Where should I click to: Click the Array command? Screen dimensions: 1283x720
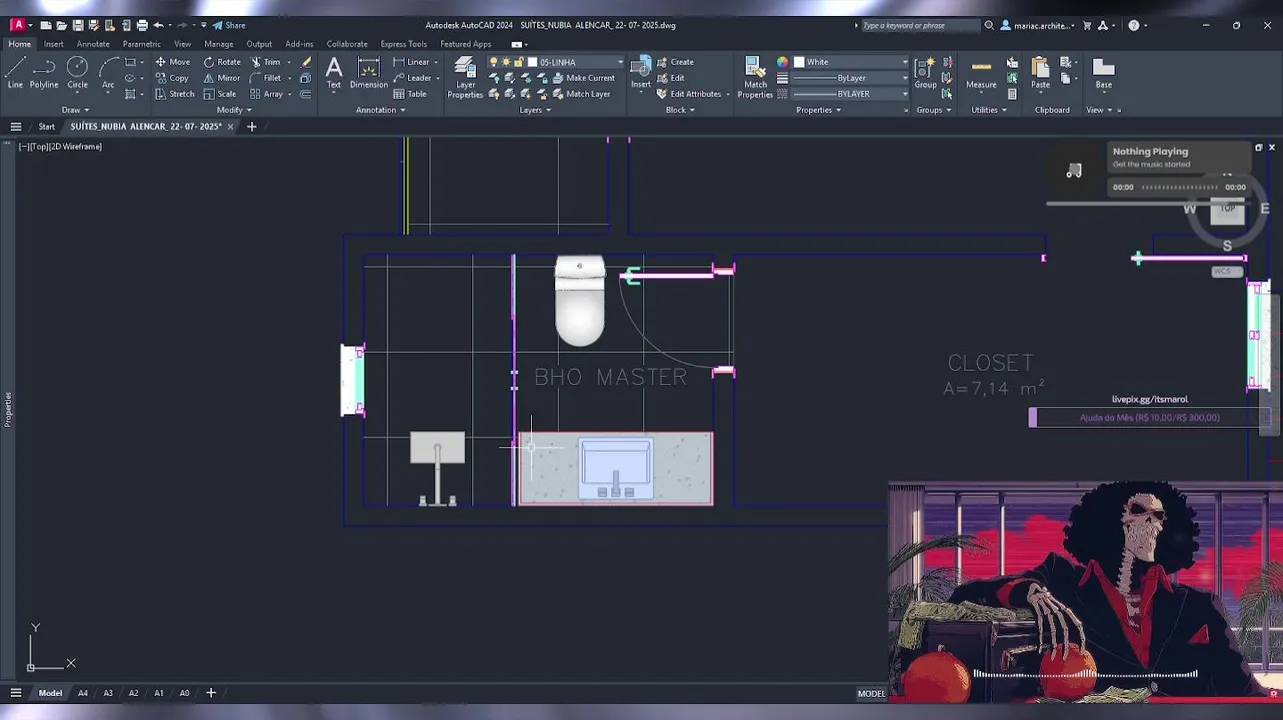[266, 94]
